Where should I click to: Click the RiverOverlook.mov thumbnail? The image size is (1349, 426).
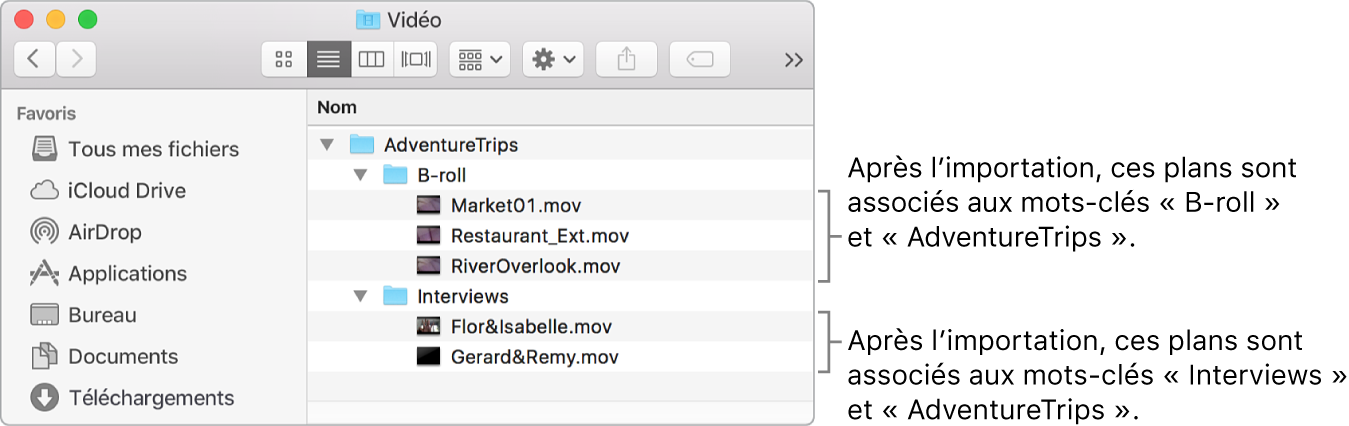428,266
